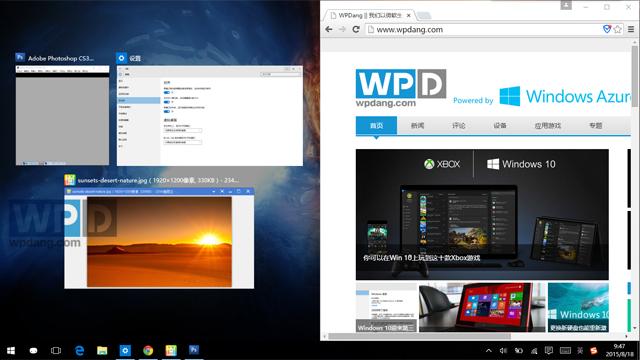640x360 pixels.
Task: Open the volume control in system tray
Action: click(503, 351)
